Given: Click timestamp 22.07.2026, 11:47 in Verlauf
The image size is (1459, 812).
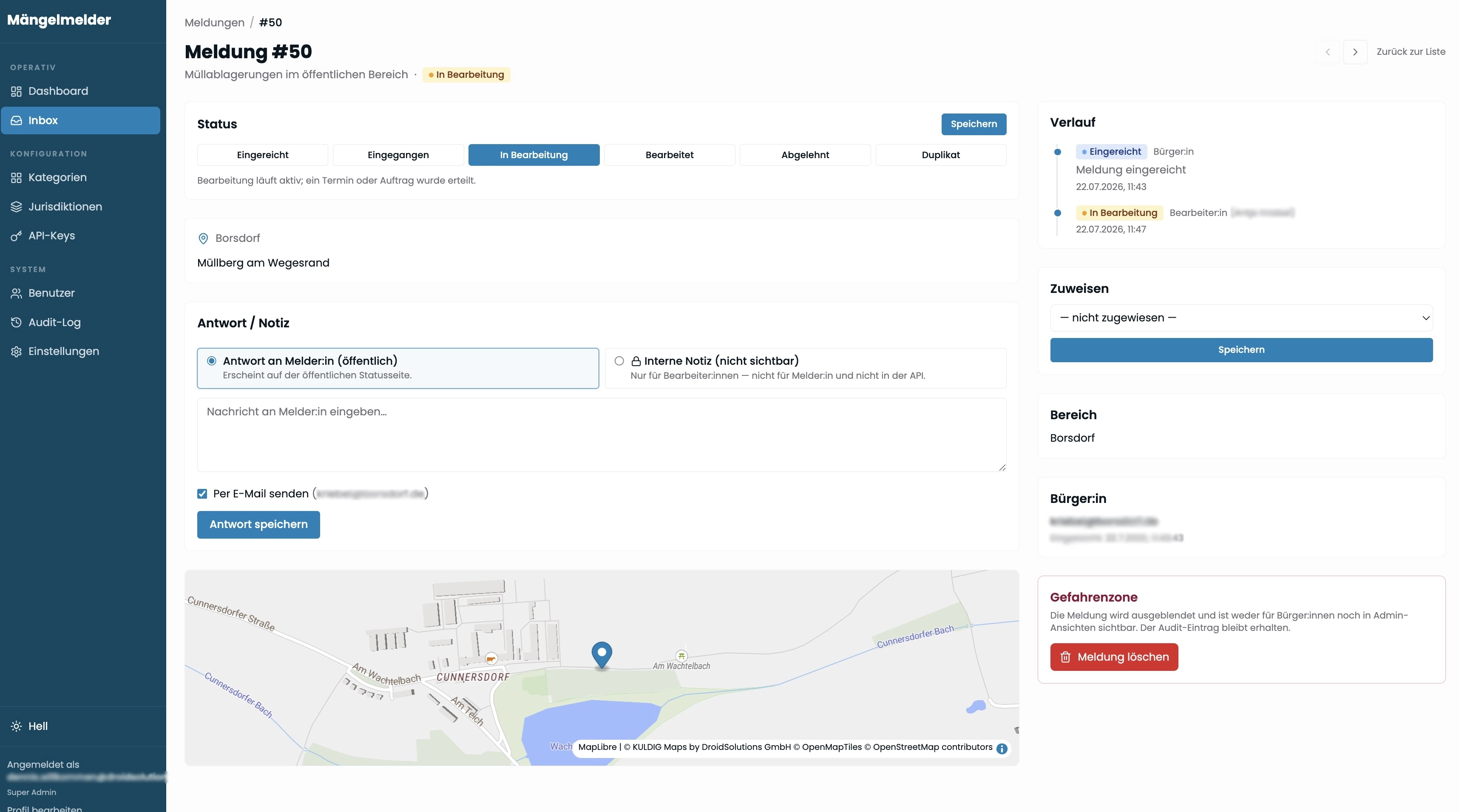Looking at the screenshot, I should pos(1111,229).
